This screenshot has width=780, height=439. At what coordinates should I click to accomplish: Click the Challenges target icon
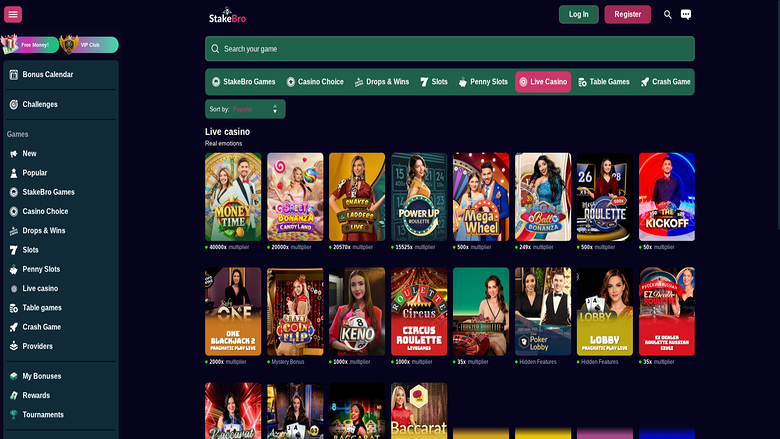click(13, 104)
